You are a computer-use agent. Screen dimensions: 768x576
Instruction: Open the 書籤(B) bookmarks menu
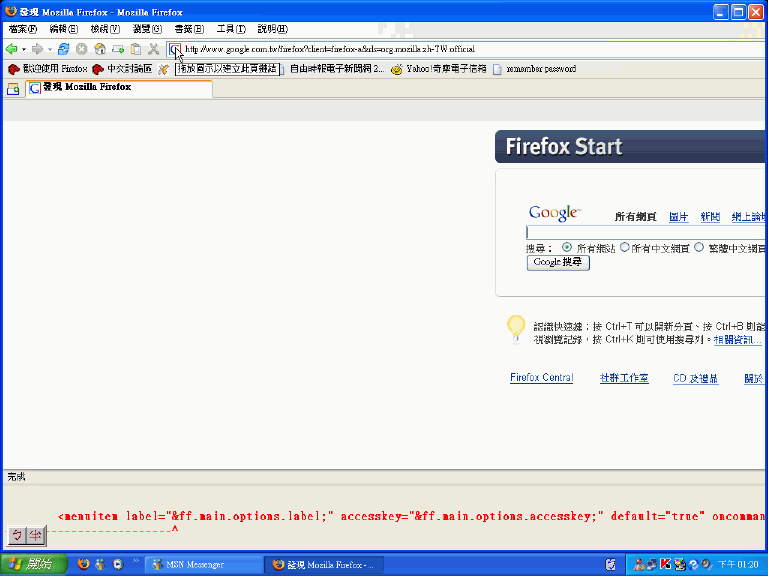coord(189,29)
